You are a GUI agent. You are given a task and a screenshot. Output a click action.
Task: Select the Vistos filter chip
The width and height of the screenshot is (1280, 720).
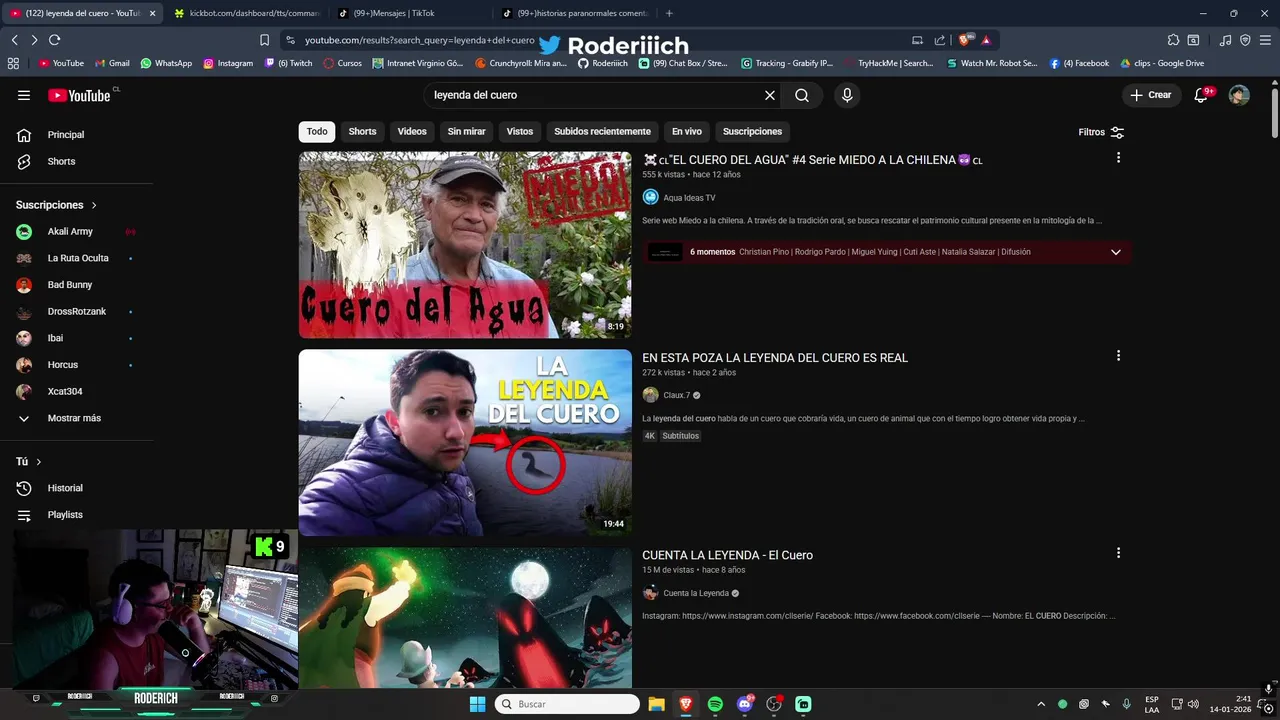520,131
